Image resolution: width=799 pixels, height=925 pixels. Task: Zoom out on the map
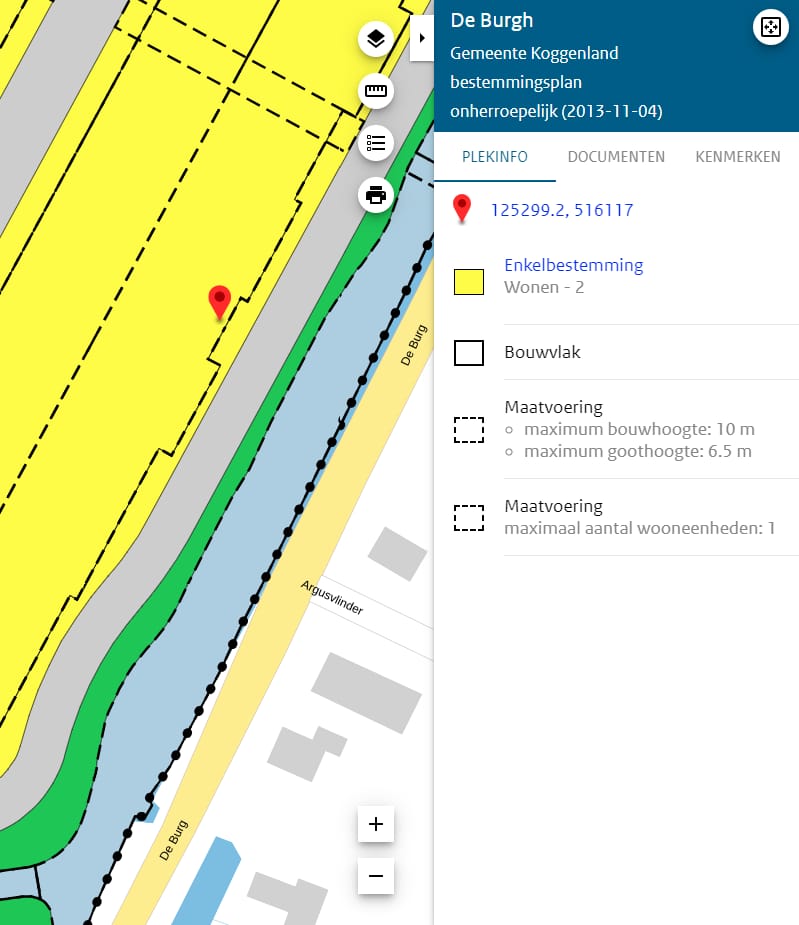pos(376,876)
